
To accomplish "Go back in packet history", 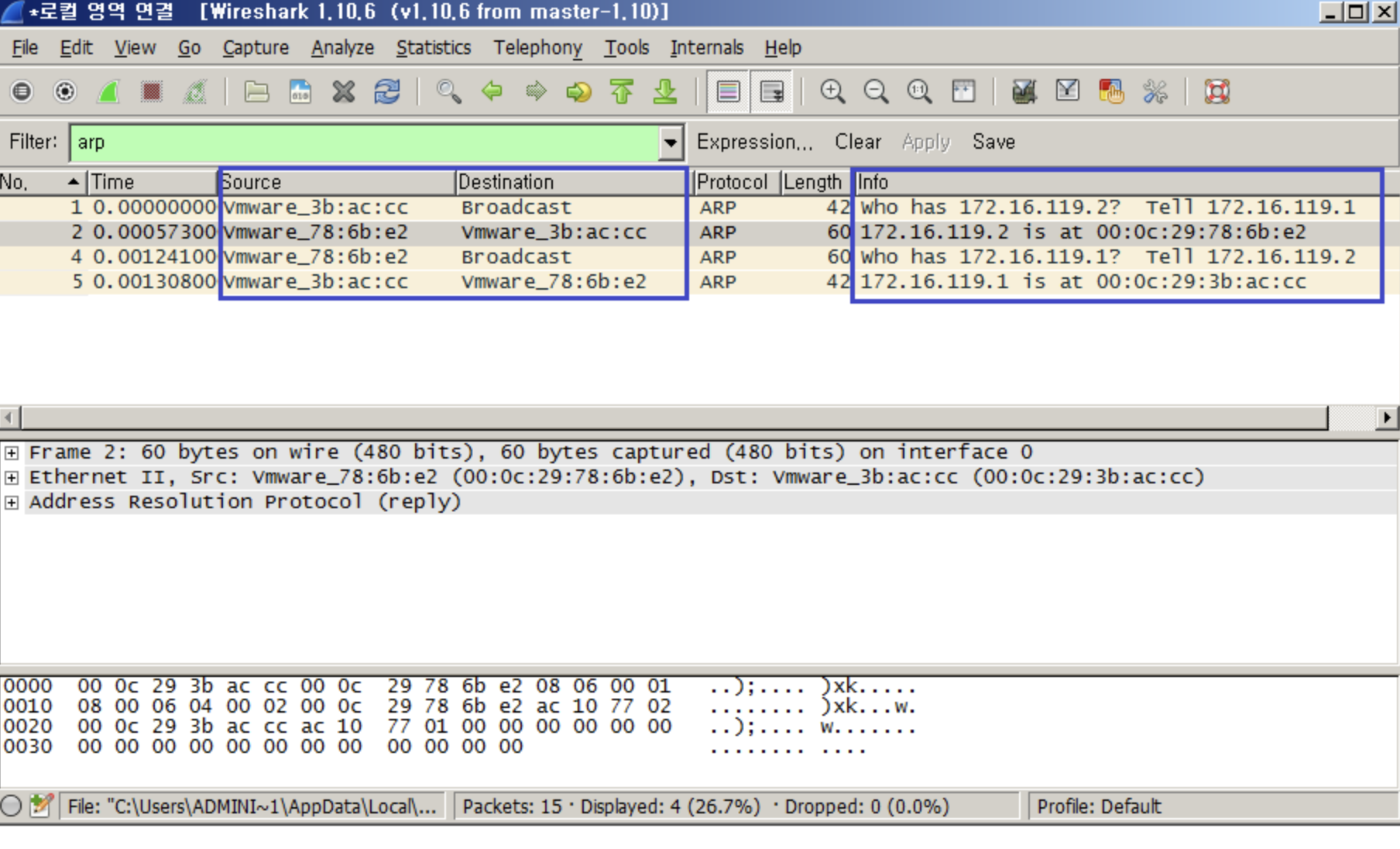I will (x=492, y=91).
